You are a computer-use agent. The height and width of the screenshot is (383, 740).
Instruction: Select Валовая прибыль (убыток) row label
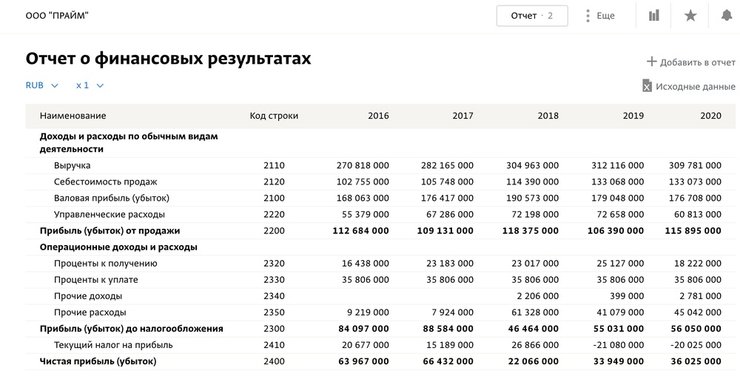111,198
